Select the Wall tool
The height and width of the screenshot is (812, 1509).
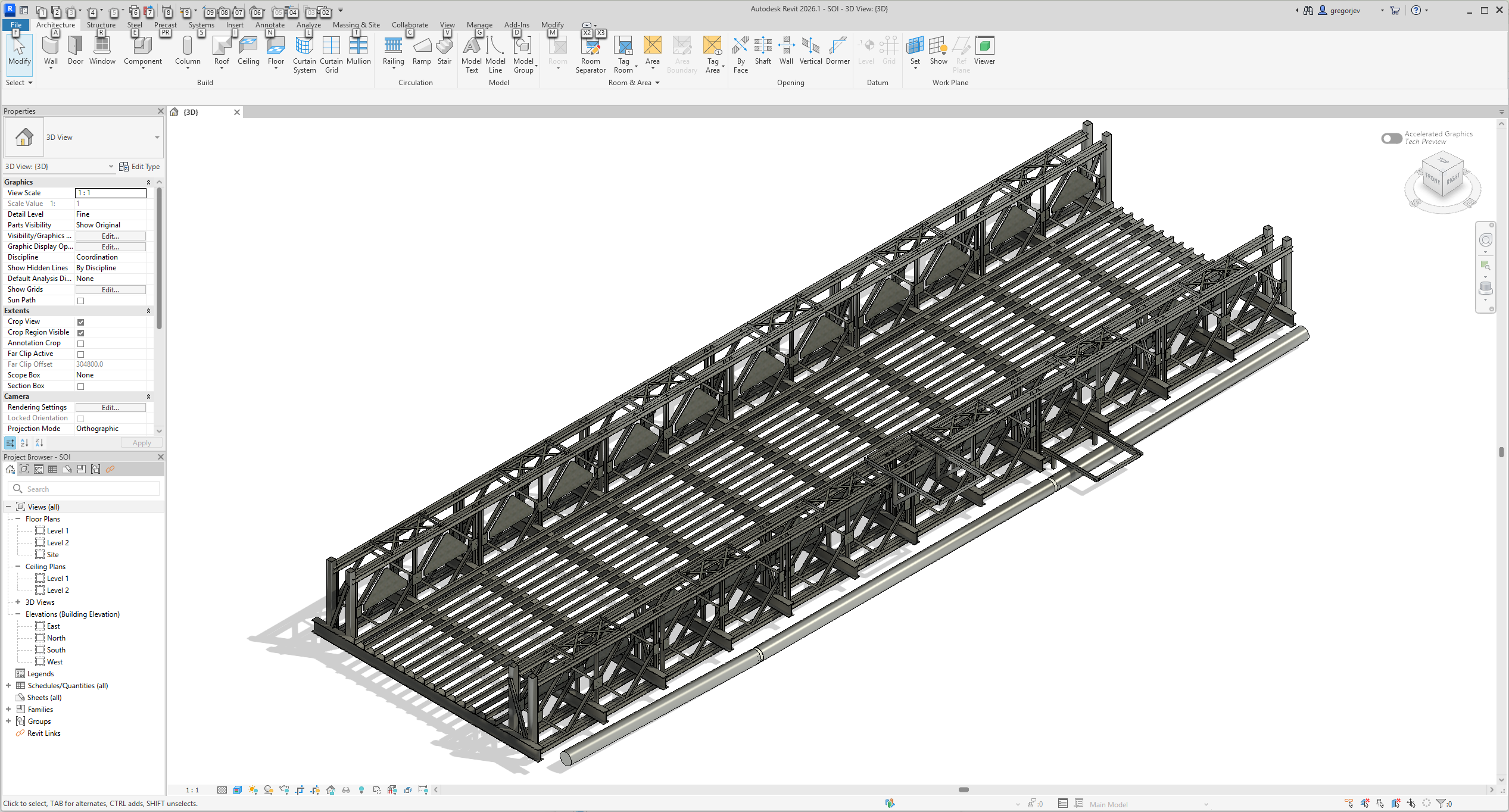(51, 51)
